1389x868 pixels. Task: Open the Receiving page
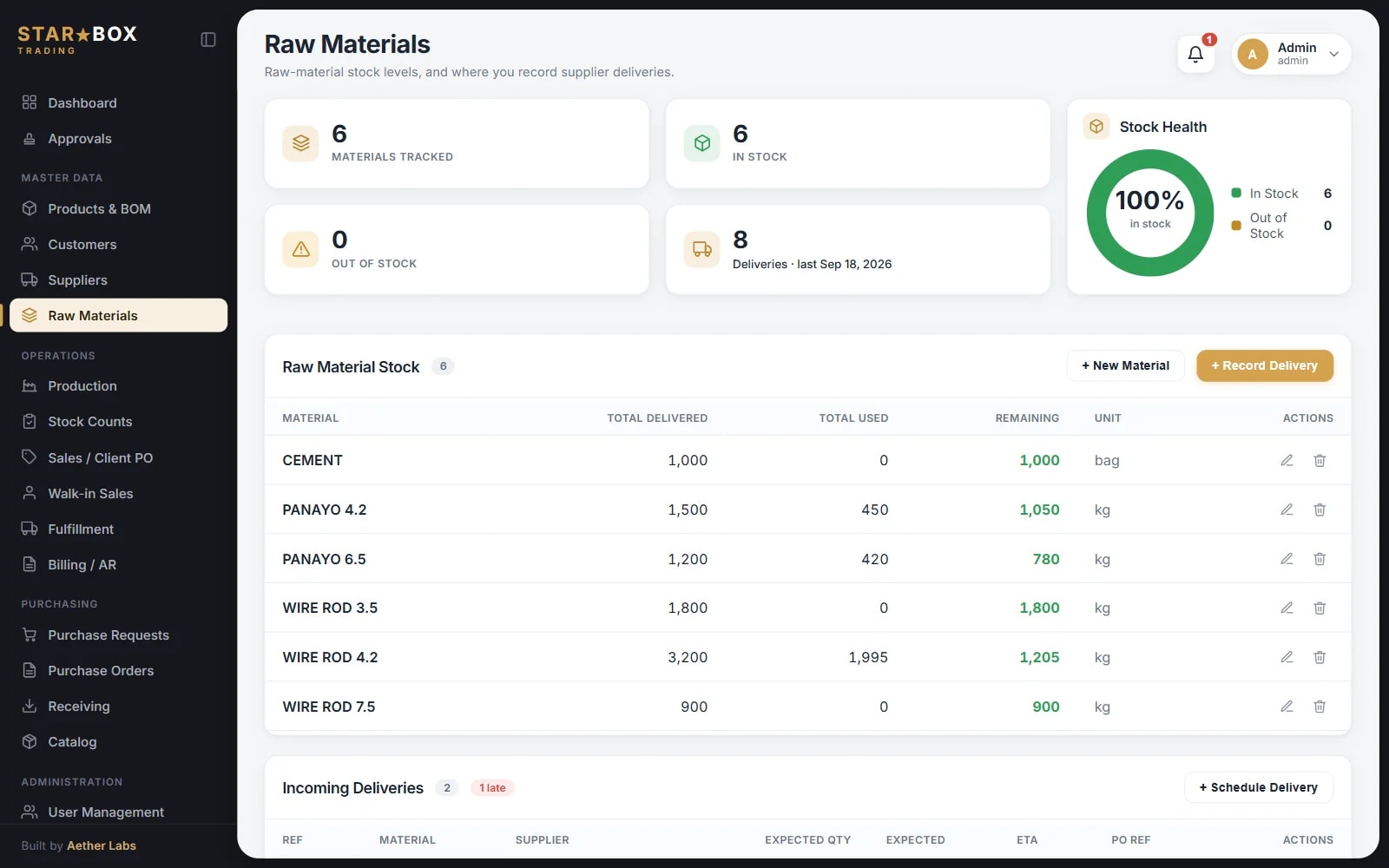tap(118, 706)
